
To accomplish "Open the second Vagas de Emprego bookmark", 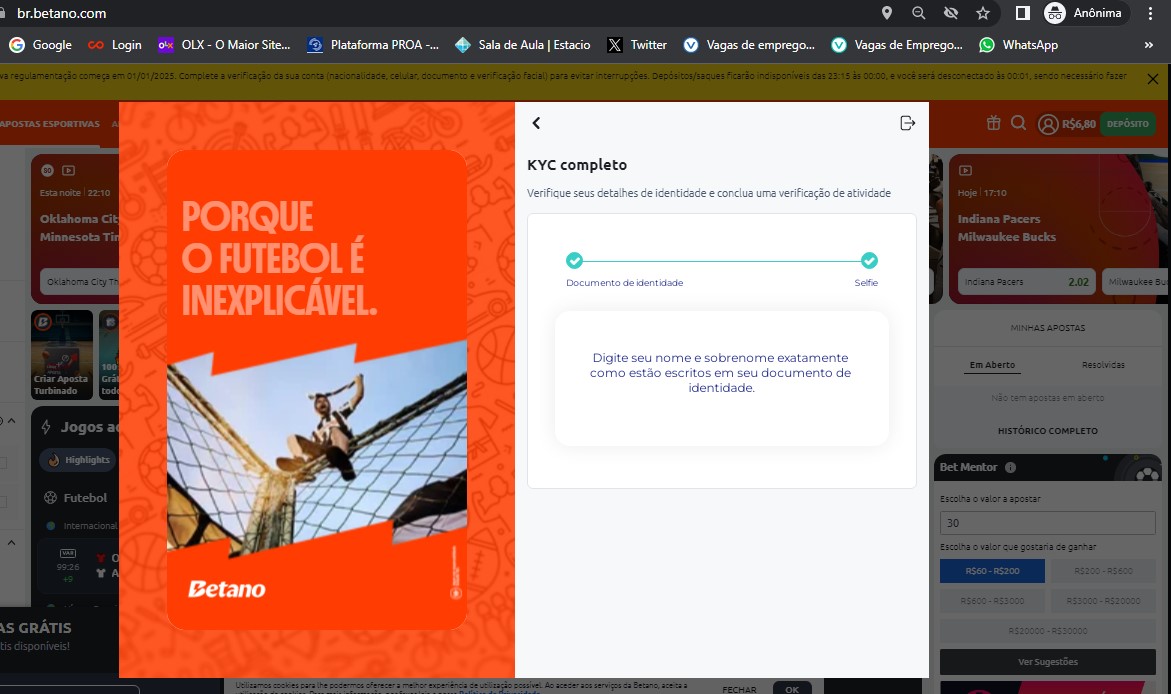I will (897, 45).
